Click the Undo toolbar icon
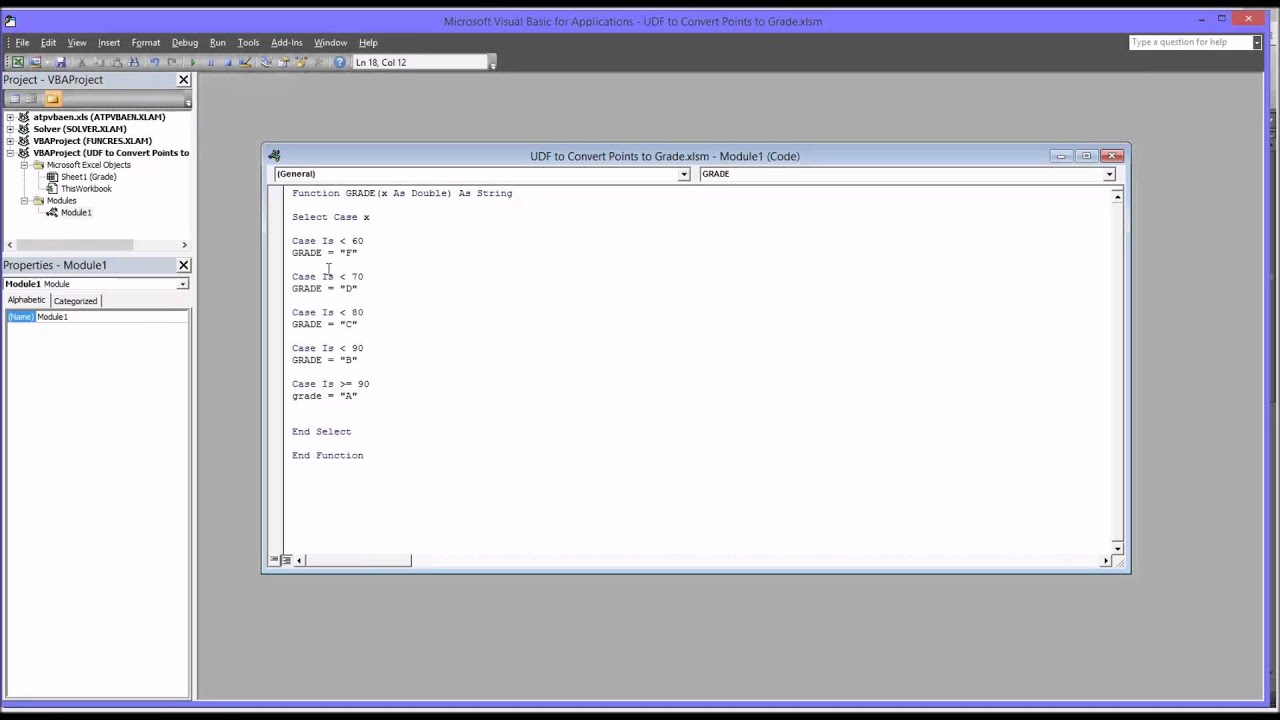Viewport: 1280px width, 720px height. pyautogui.click(x=155, y=62)
